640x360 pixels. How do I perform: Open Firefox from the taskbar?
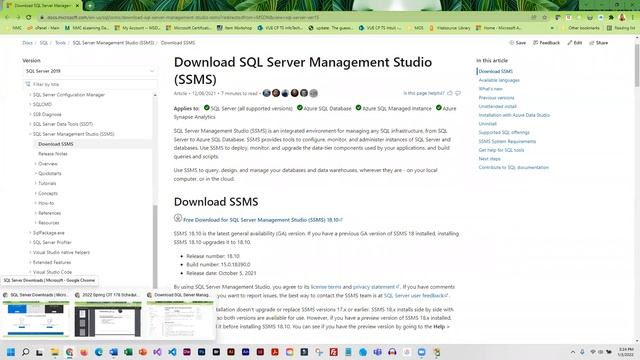click(84, 352)
